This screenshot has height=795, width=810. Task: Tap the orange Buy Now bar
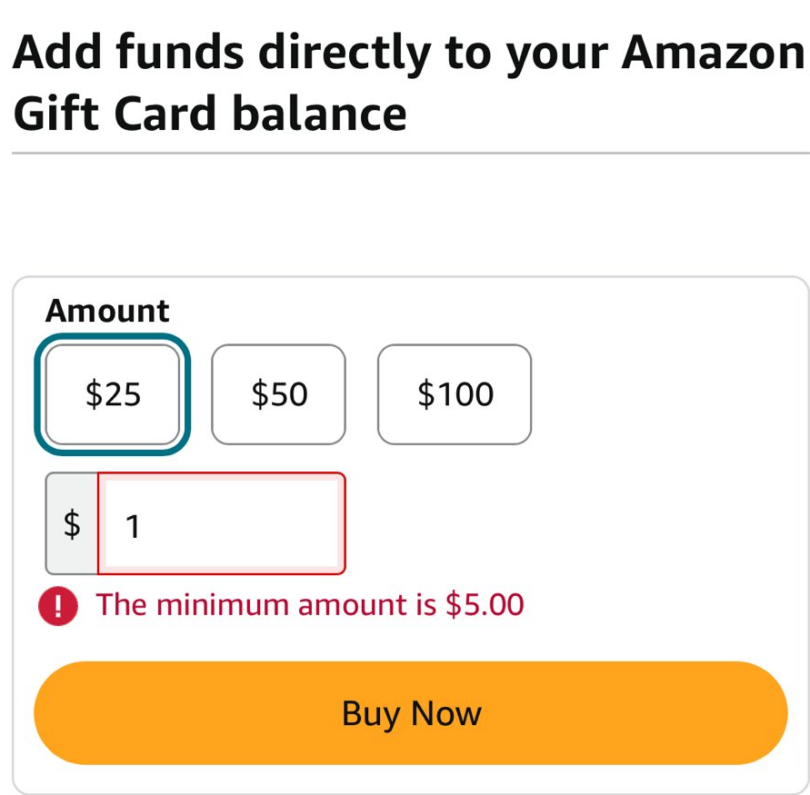point(410,712)
